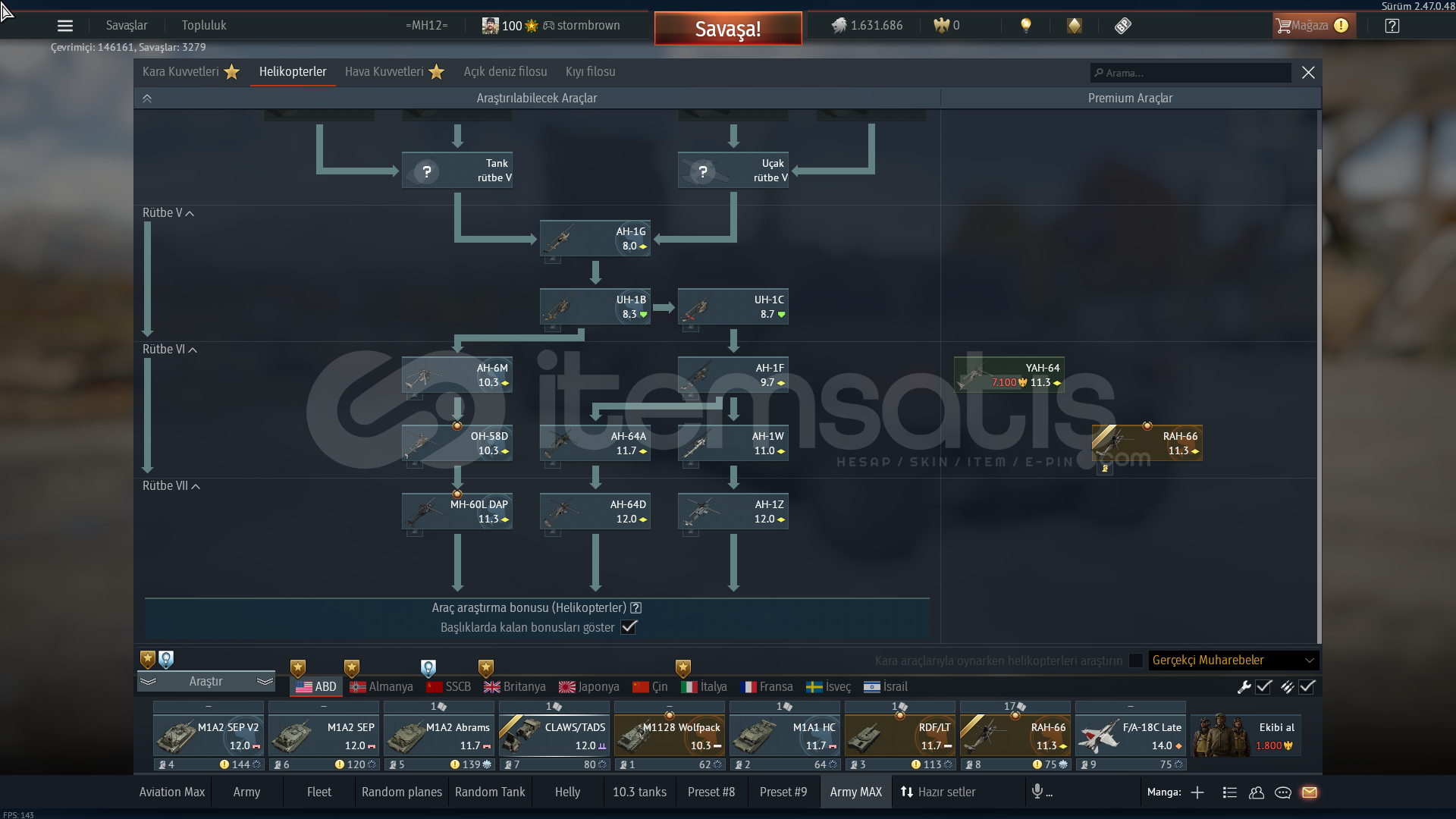Open the help question mark icon
Viewport: 1456px width, 819px height.
click(1392, 26)
